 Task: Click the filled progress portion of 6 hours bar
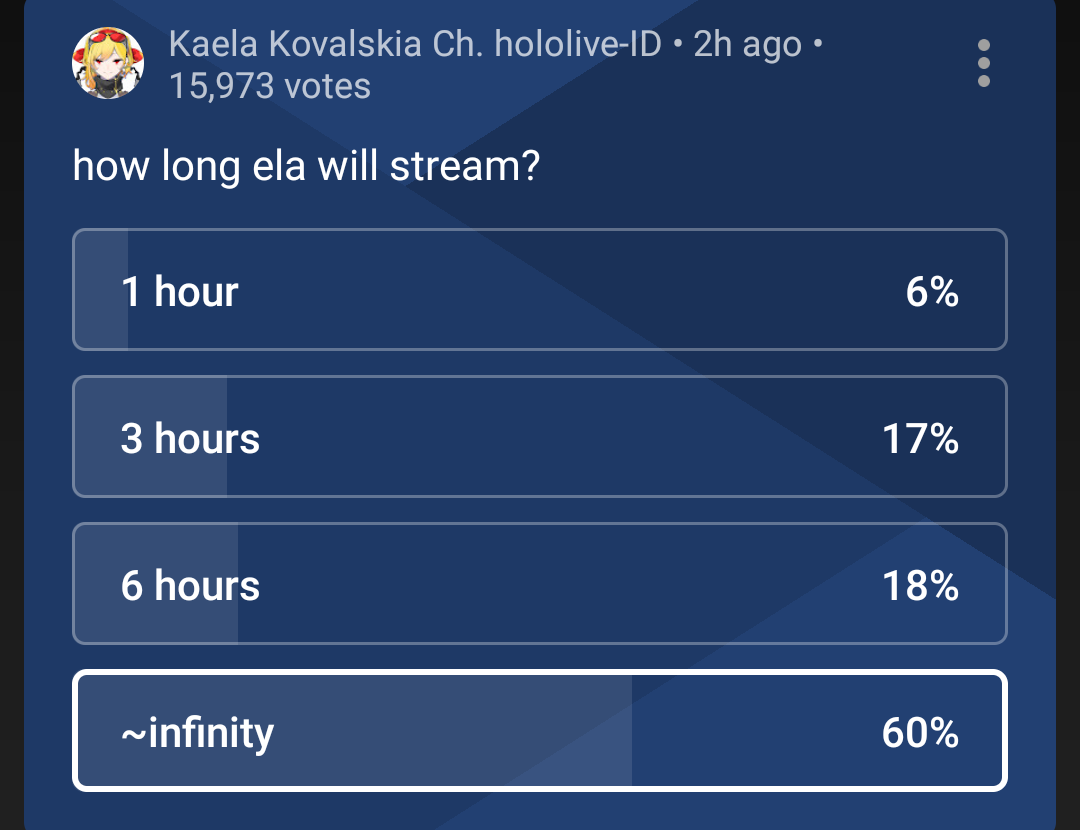[156, 583]
